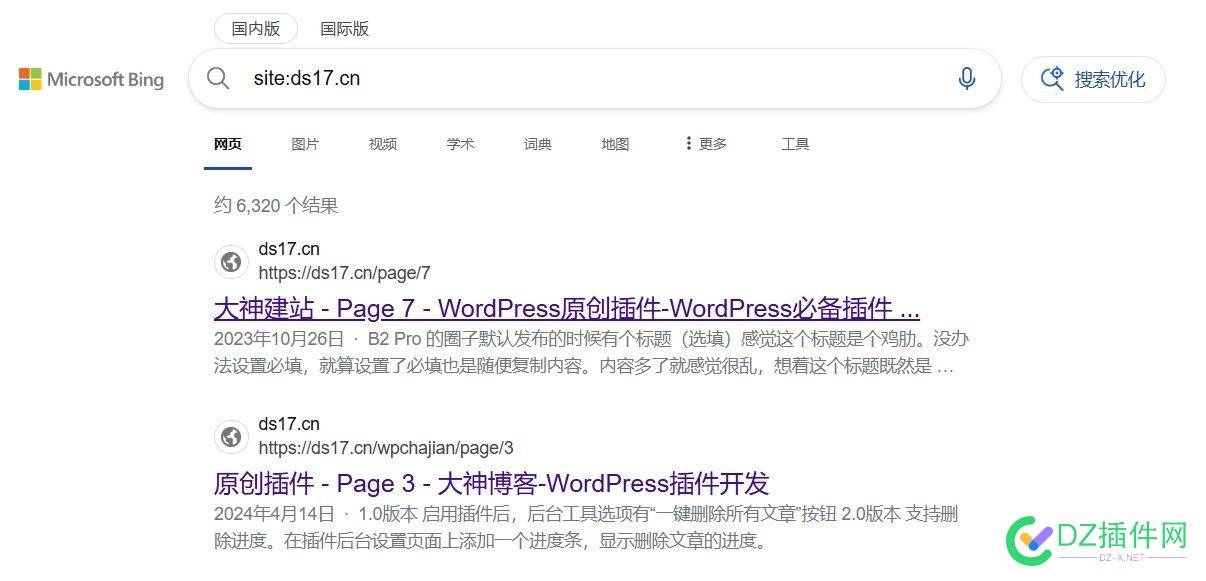This screenshot has height=581, width=1206.
Task: Click ds17.cn site name of second result
Action: pos(289,424)
